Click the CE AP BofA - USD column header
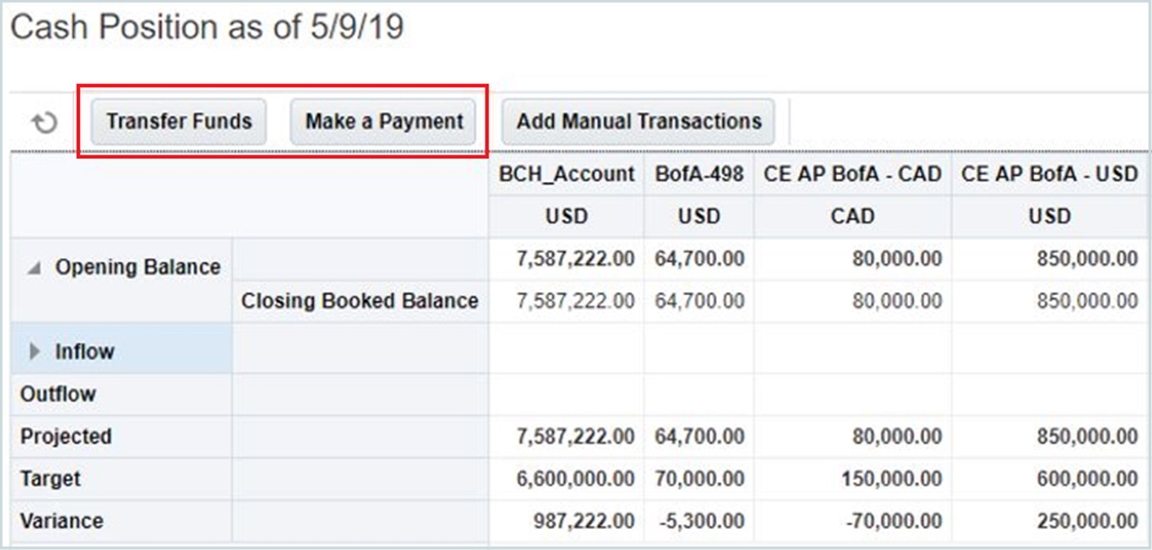 1049,174
